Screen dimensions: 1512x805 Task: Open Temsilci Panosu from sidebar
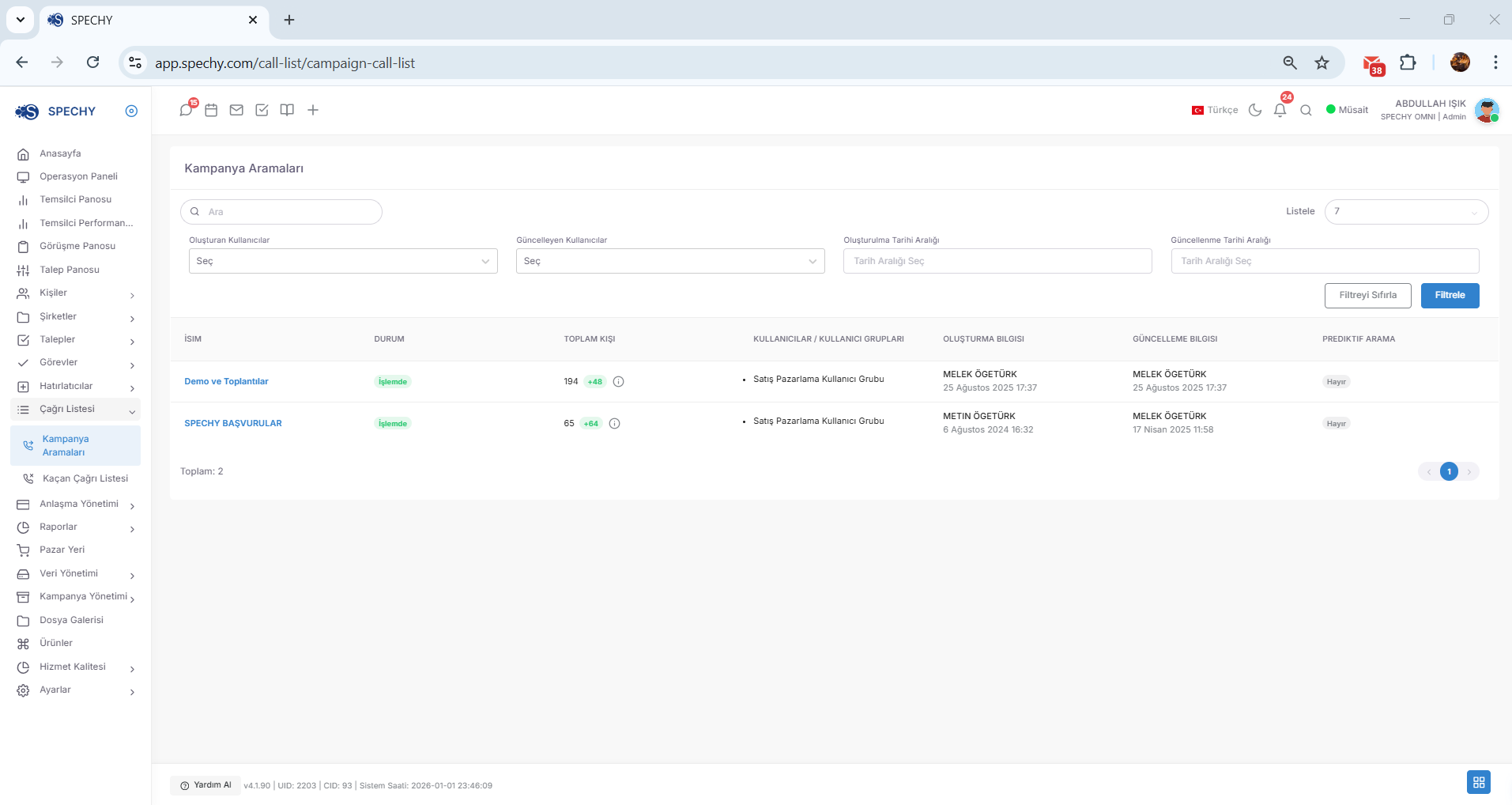coord(75,199)
